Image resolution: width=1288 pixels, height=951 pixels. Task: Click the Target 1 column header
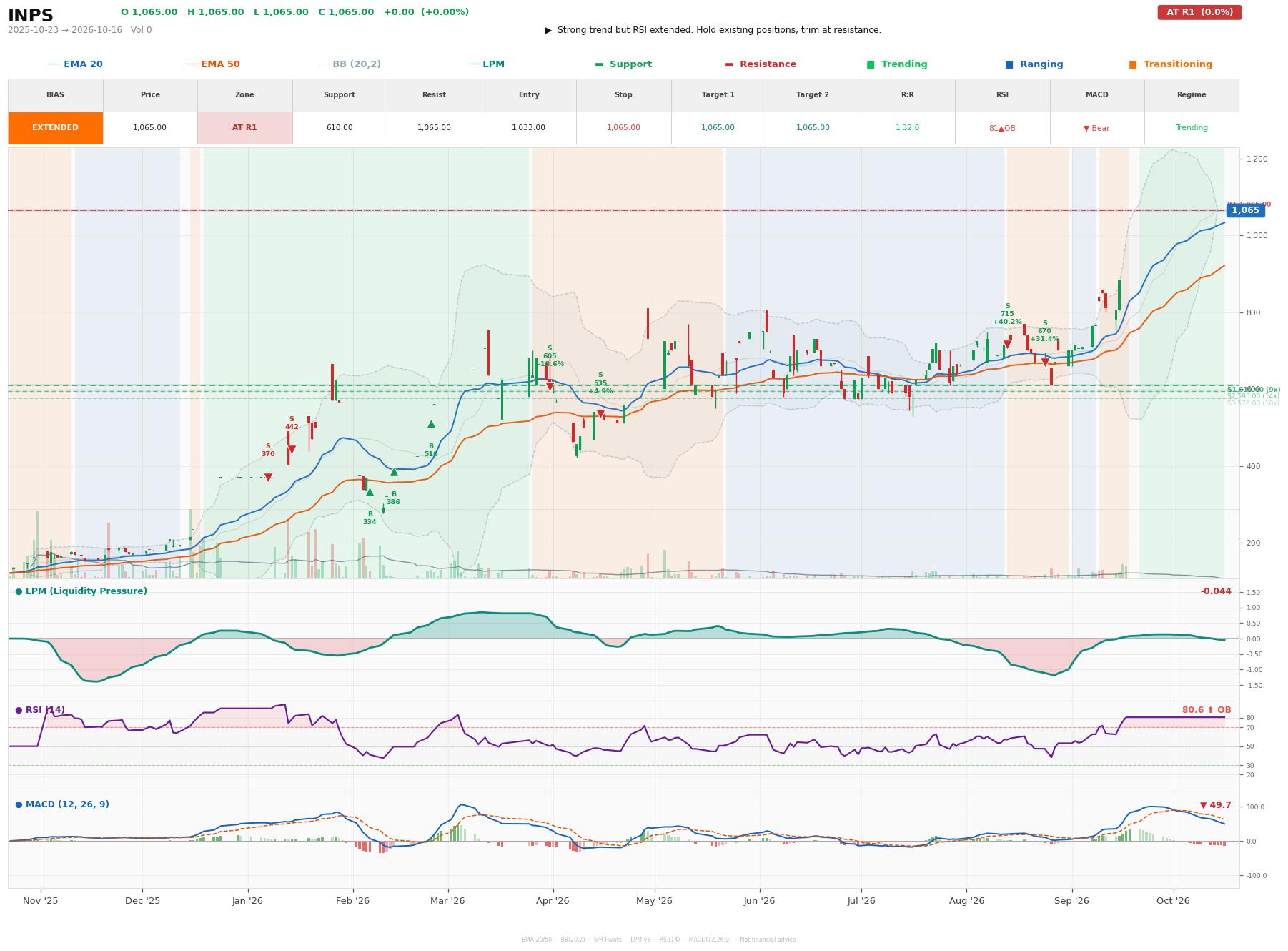(x=718, y=95)
